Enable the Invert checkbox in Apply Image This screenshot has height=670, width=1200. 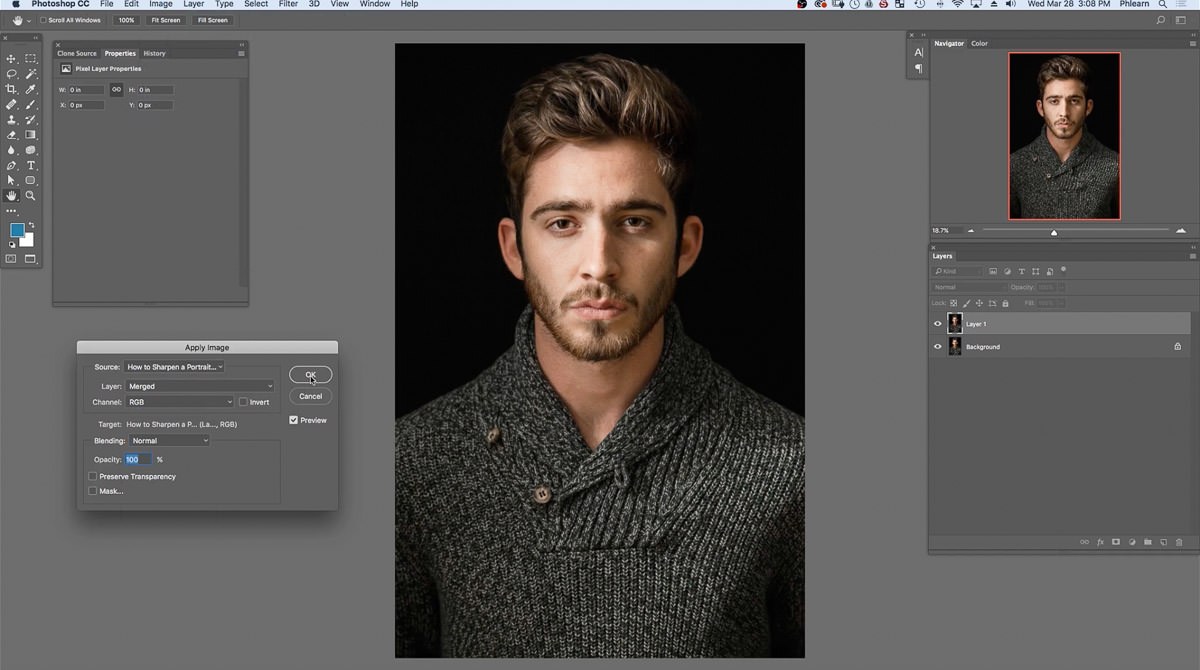(x=243, y=402)
